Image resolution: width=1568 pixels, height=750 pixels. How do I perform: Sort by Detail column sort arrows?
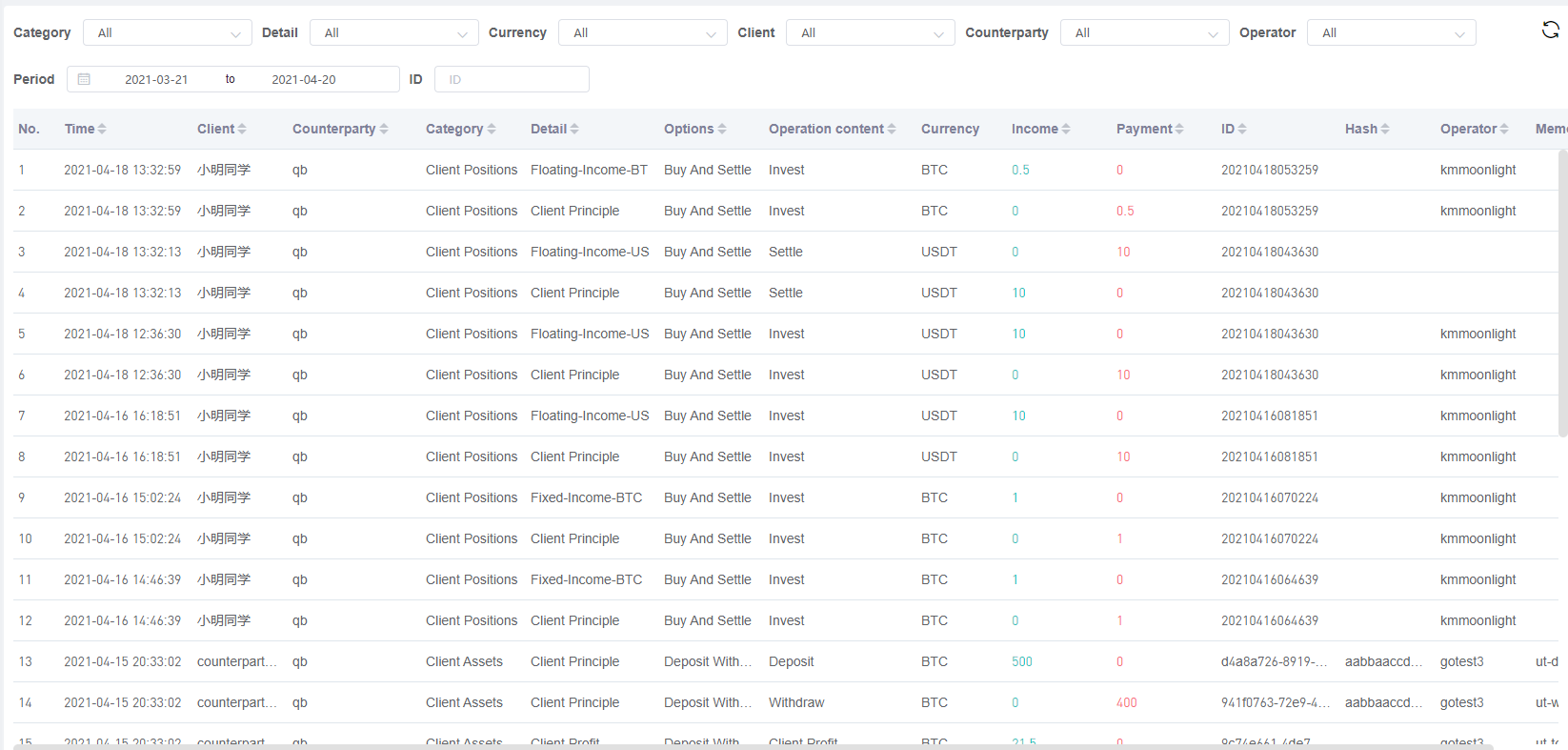(574, 129)
